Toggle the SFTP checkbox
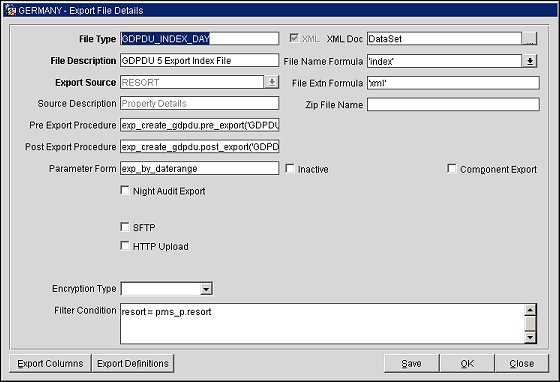The image size is (560, 382). pos(125,227)
